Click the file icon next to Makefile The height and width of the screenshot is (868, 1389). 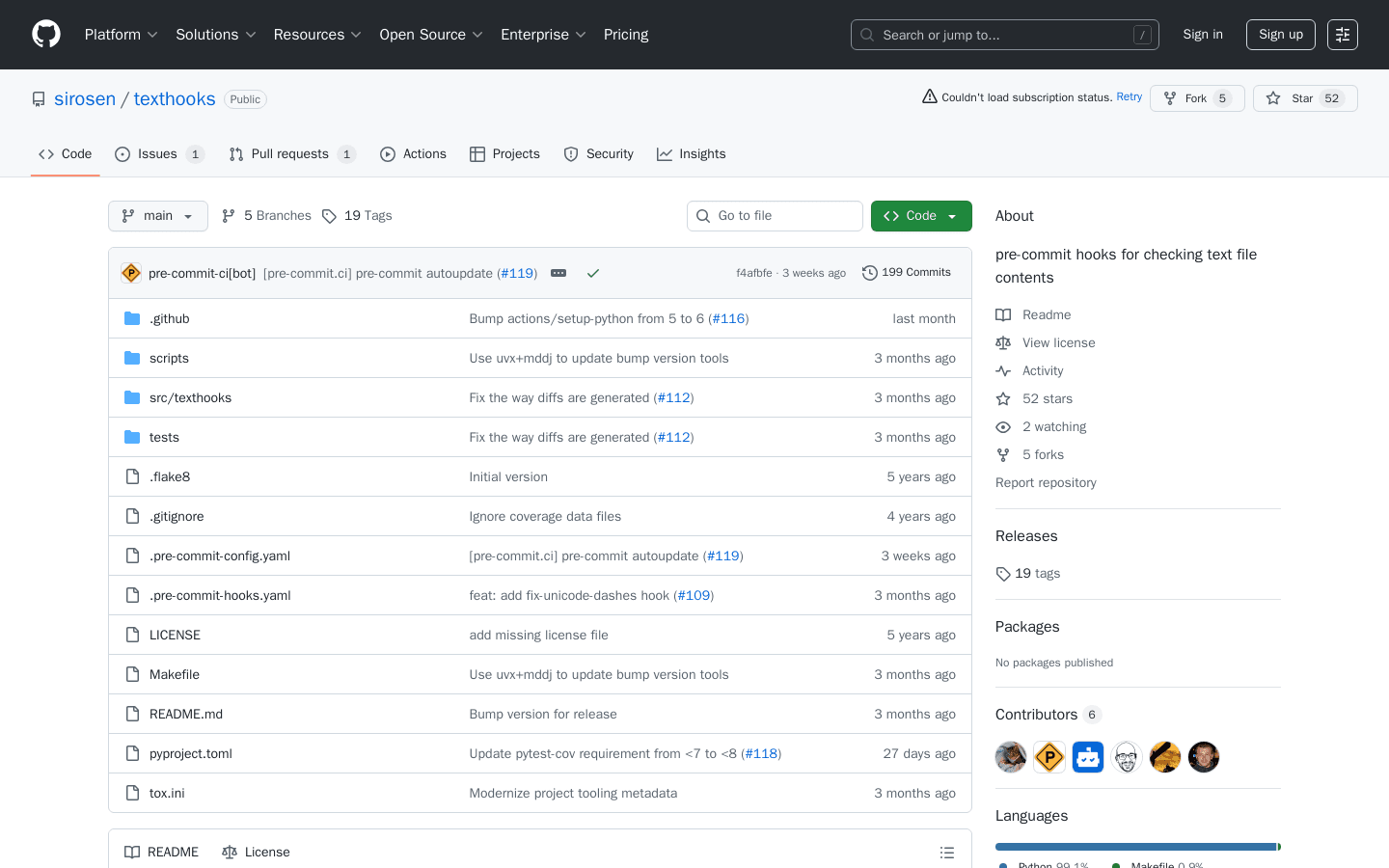[x=132, y=674]
